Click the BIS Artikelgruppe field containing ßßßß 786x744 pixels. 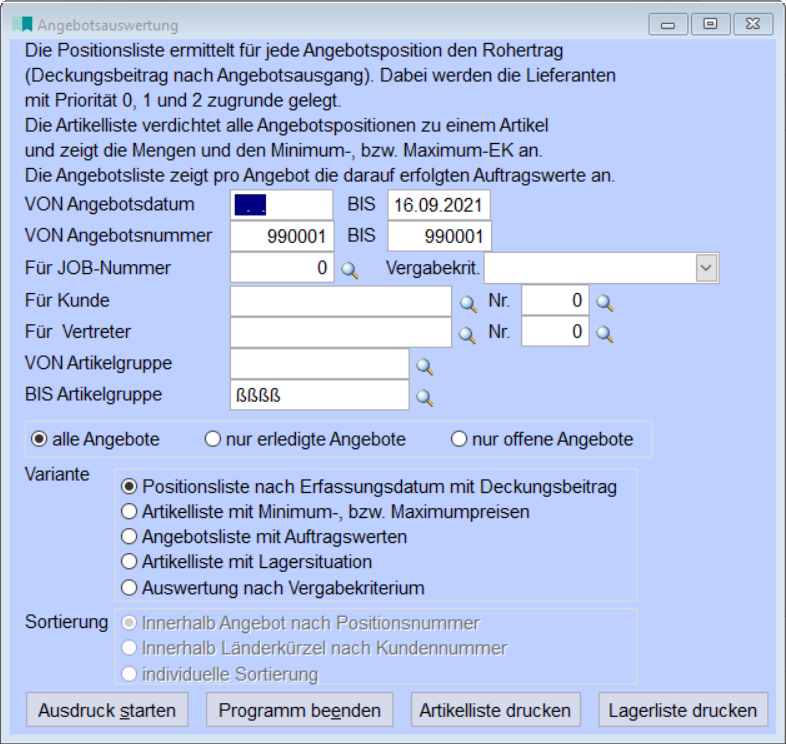coord(320,395)
